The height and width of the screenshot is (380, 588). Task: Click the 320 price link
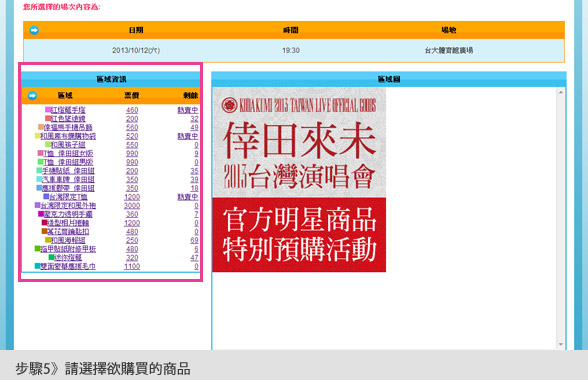click(132, 258)
